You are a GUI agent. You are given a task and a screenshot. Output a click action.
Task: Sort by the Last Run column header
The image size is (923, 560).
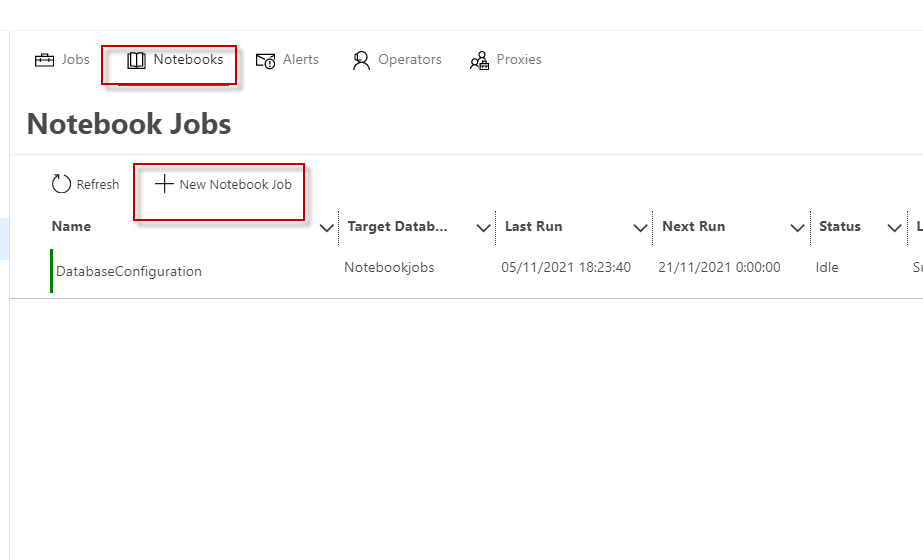[x=533, y=227]
